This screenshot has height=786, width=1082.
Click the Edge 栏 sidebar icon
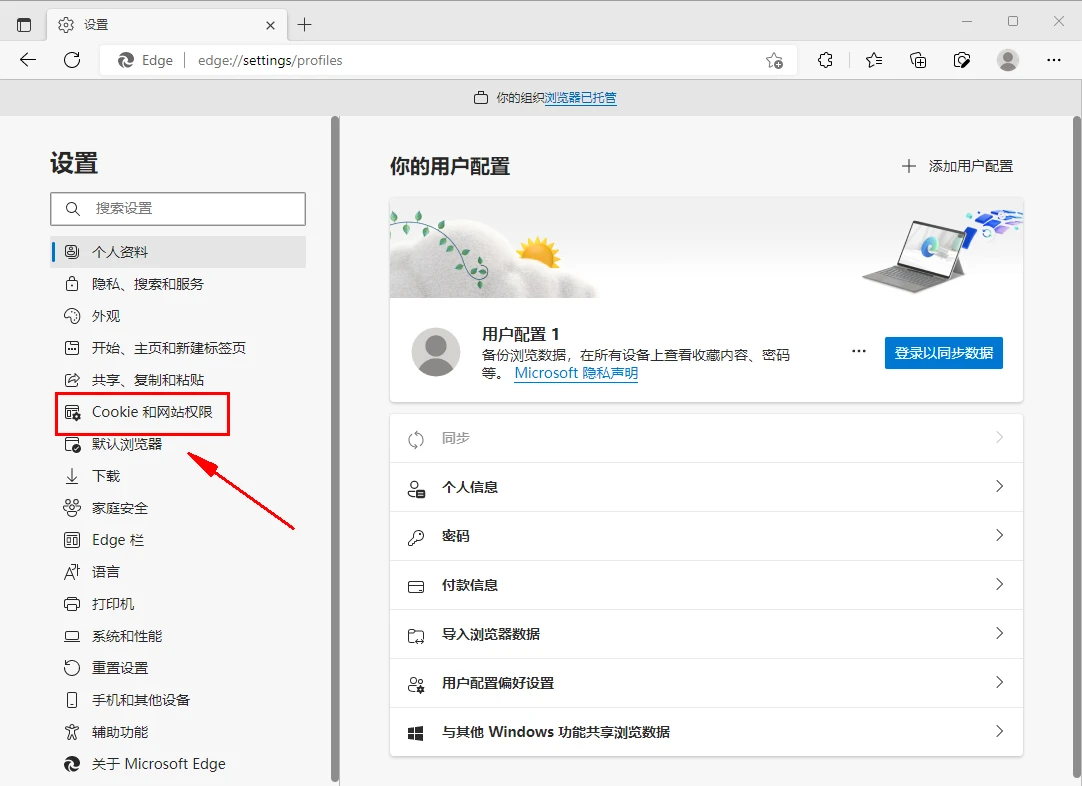click(x=72, y=540)
